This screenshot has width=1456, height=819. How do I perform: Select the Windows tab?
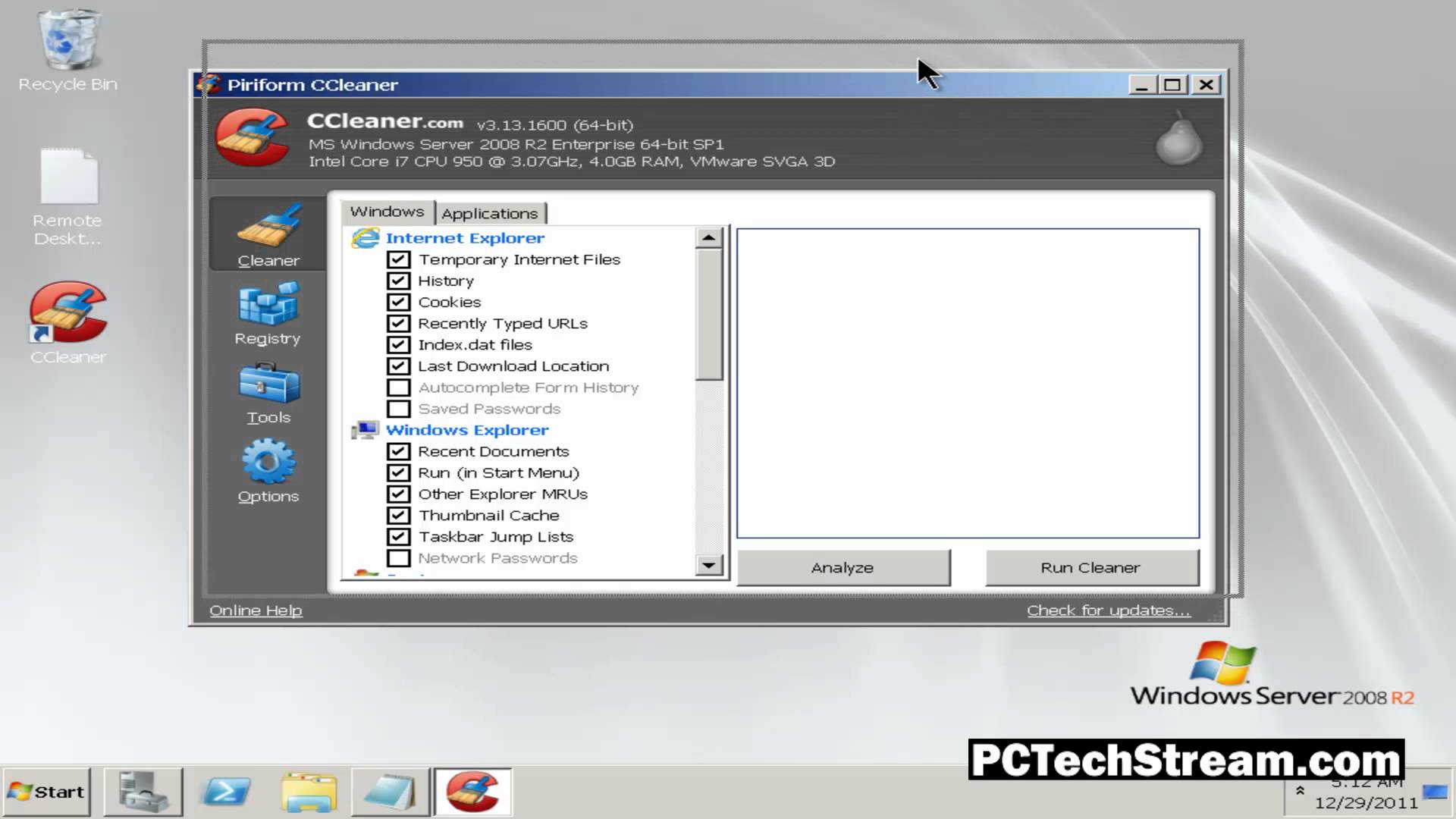387,212
